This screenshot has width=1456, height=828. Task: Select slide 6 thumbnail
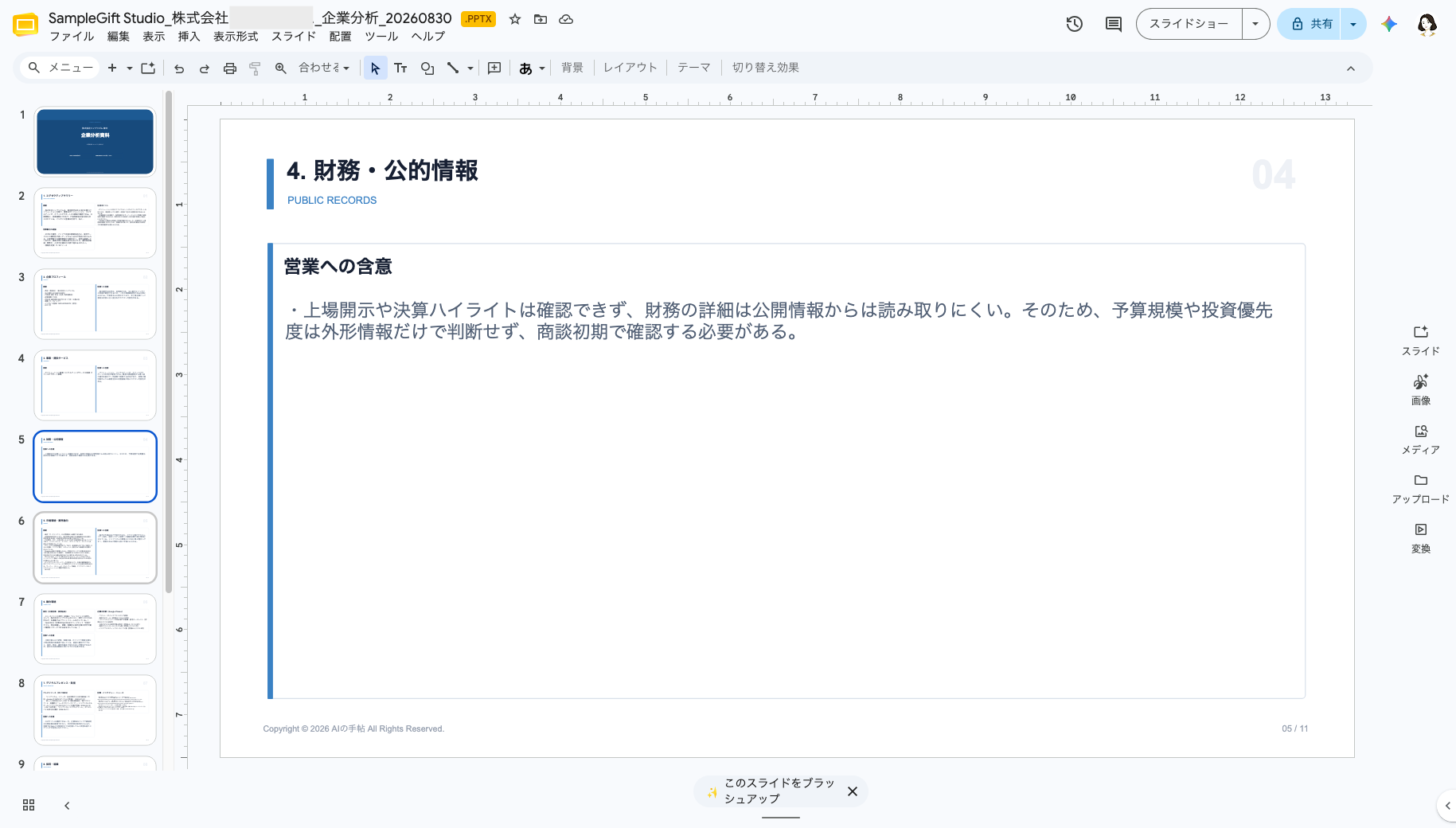pyautogui.click(x=95, y=548)
